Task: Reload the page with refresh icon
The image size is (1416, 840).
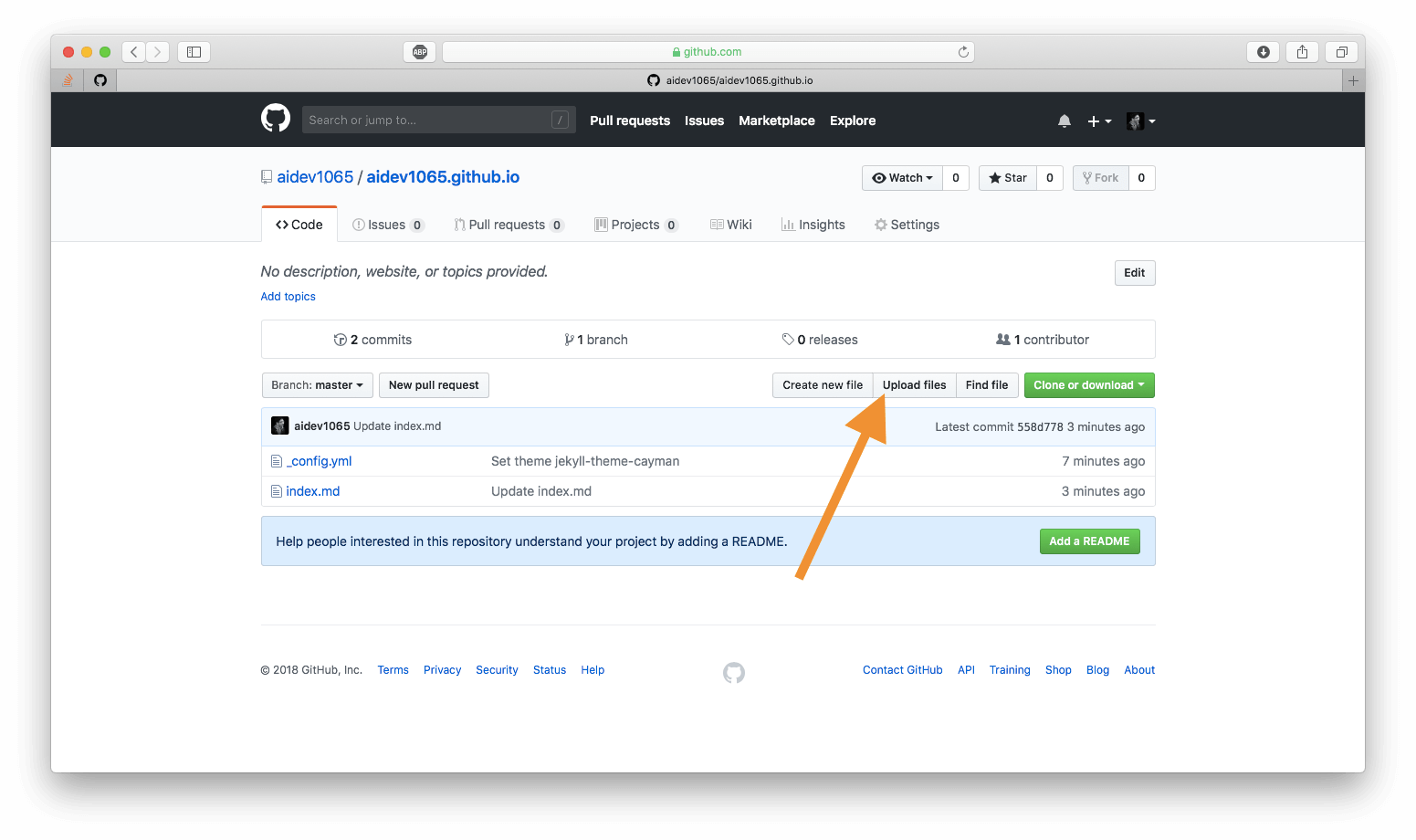Action: (x=962, y=52)
